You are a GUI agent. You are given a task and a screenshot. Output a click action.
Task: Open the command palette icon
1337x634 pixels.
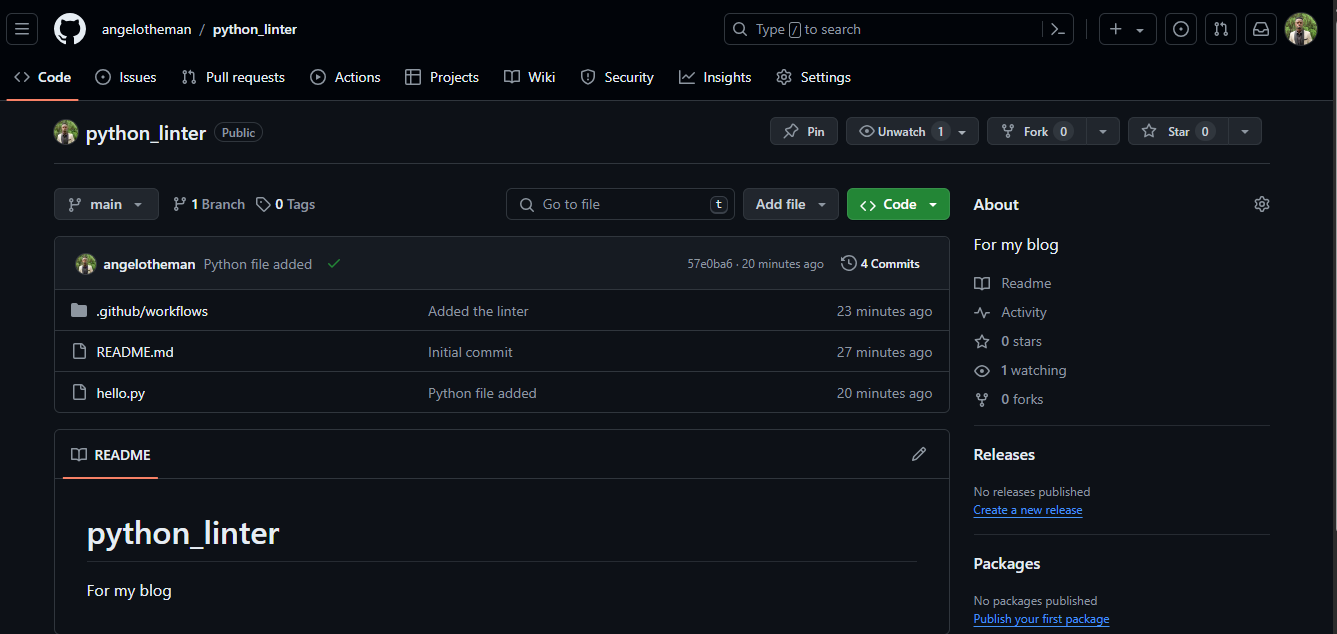coord(1057,29)
